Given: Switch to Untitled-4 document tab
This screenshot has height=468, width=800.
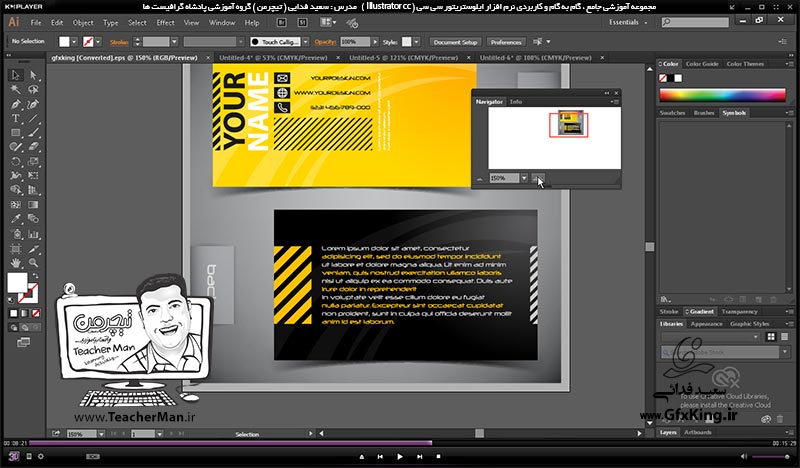Looking at the screenshot, I should click(273, 58).
